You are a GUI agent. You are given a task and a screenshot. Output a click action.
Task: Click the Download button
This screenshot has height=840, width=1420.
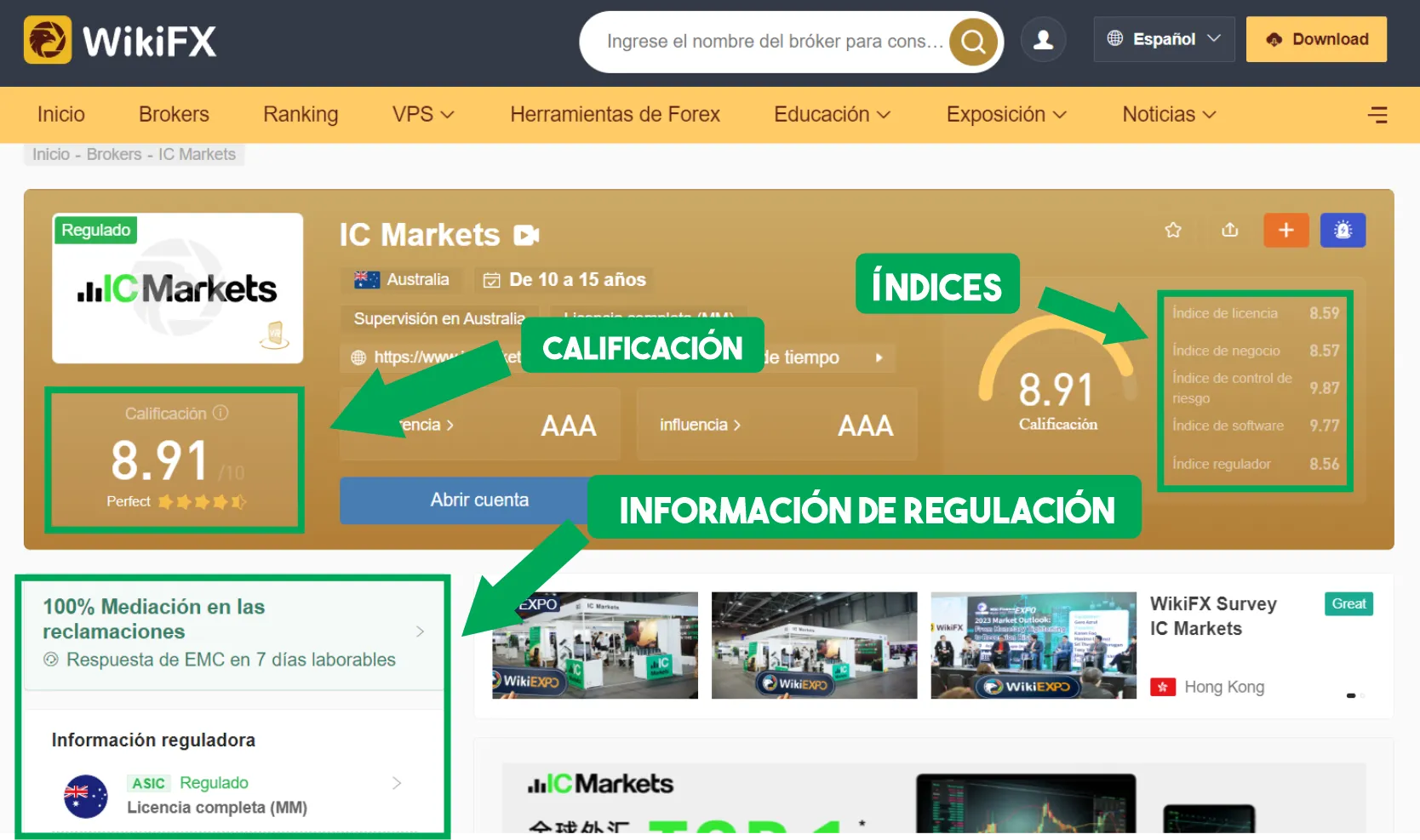coord(1316,39)
